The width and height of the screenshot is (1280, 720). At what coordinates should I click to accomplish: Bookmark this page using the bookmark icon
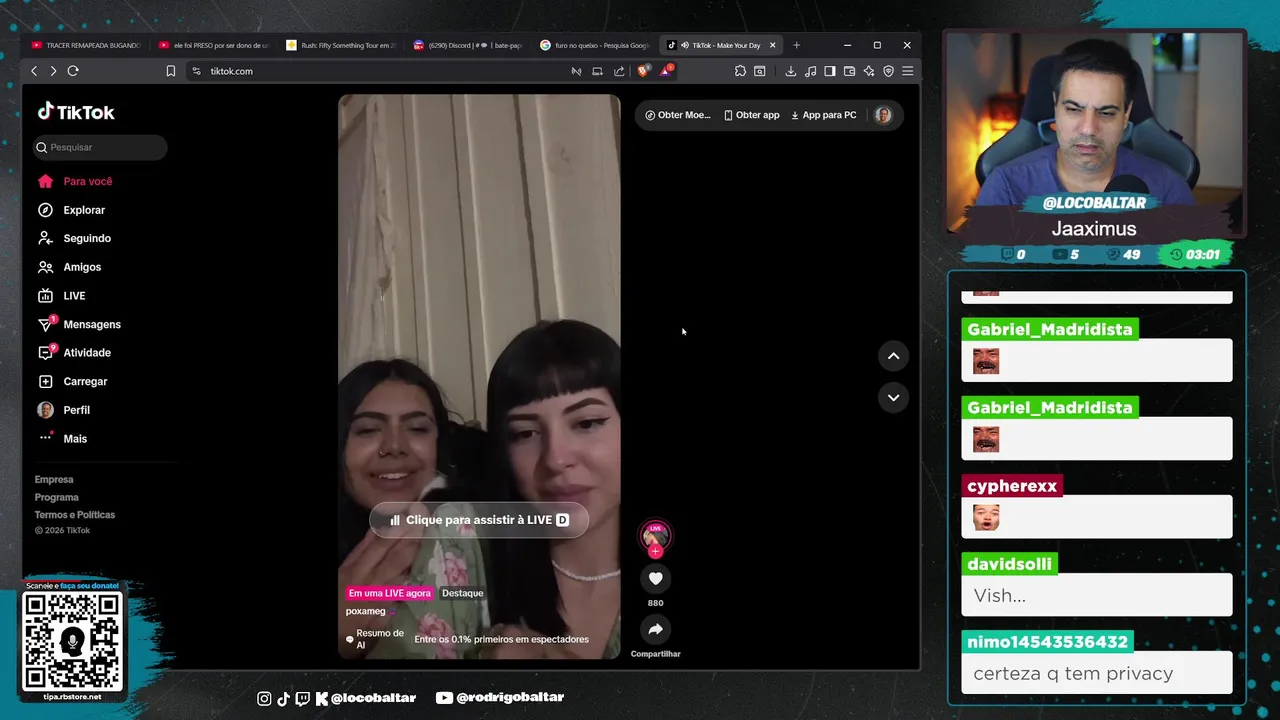point(170,71)
